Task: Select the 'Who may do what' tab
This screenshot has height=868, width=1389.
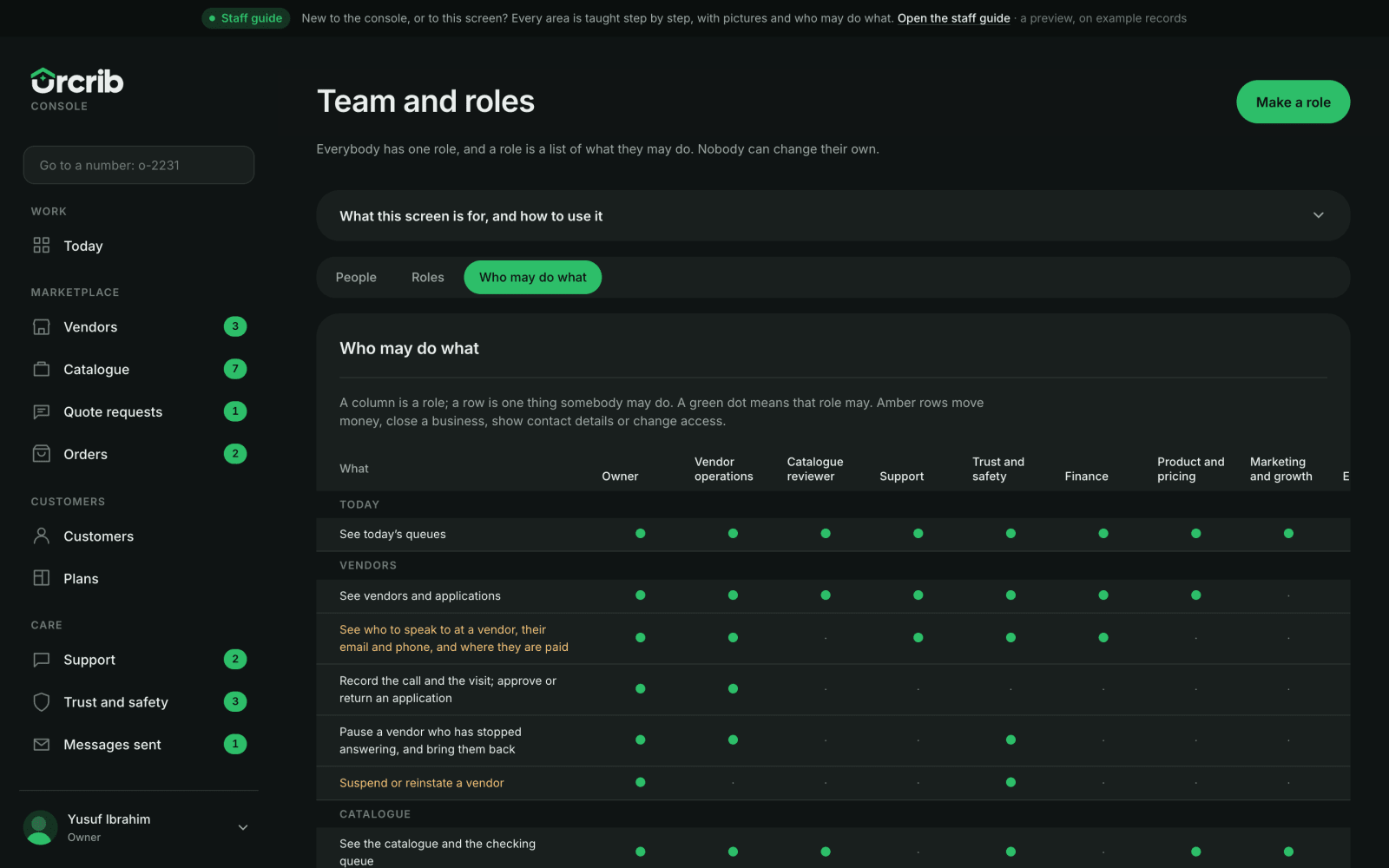Action: point(533,277)
